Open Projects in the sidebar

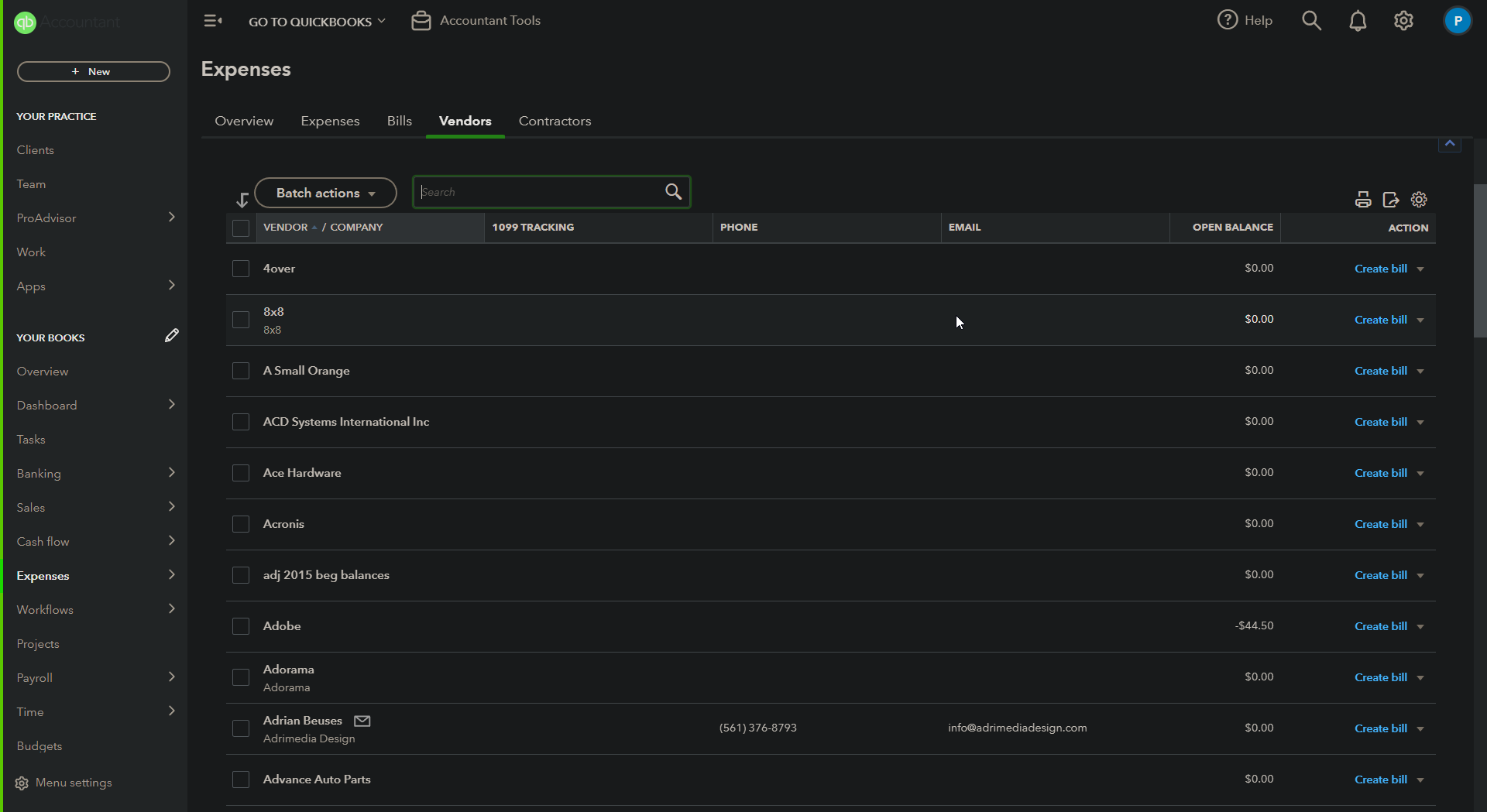point(38,644)
